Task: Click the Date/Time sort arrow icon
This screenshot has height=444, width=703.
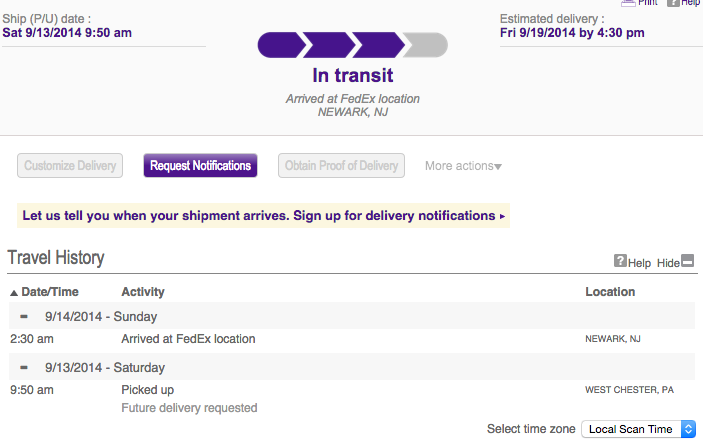Action: tap(14, 293)
